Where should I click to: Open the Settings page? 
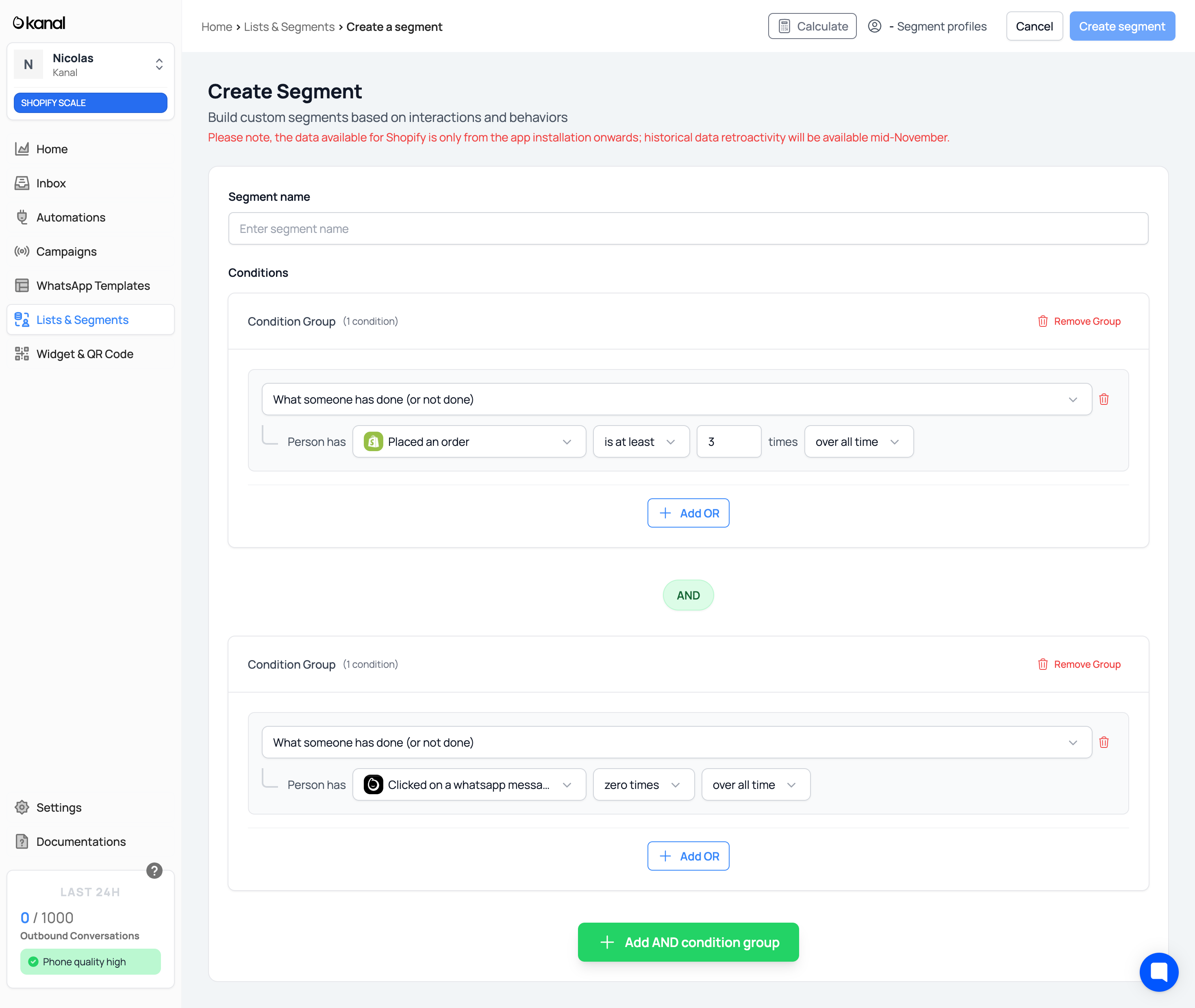point(59,808)
